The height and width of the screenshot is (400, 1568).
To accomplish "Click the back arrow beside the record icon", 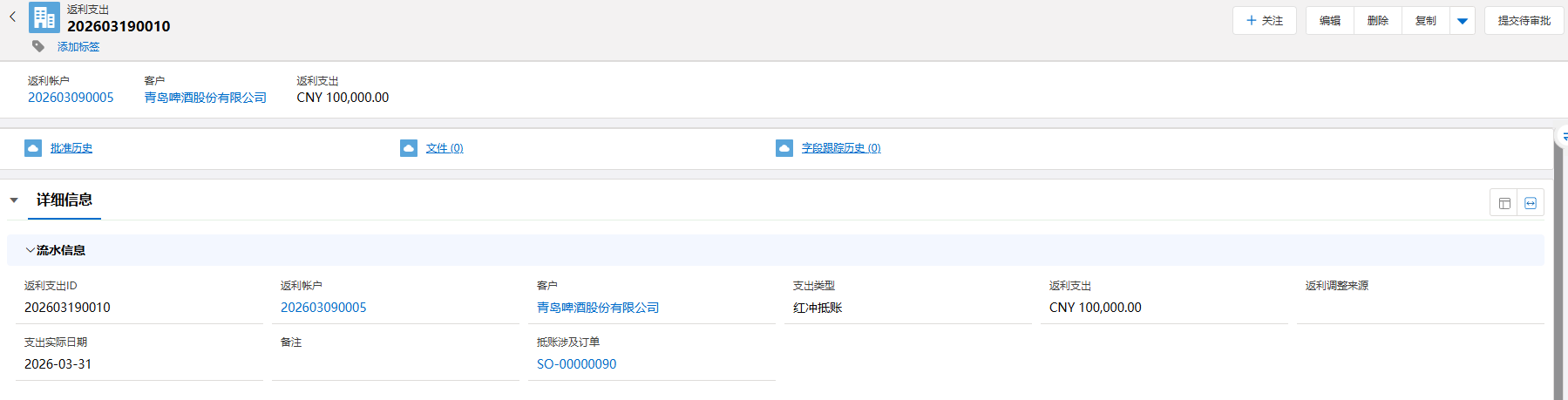I will click(x=12, y=17).
